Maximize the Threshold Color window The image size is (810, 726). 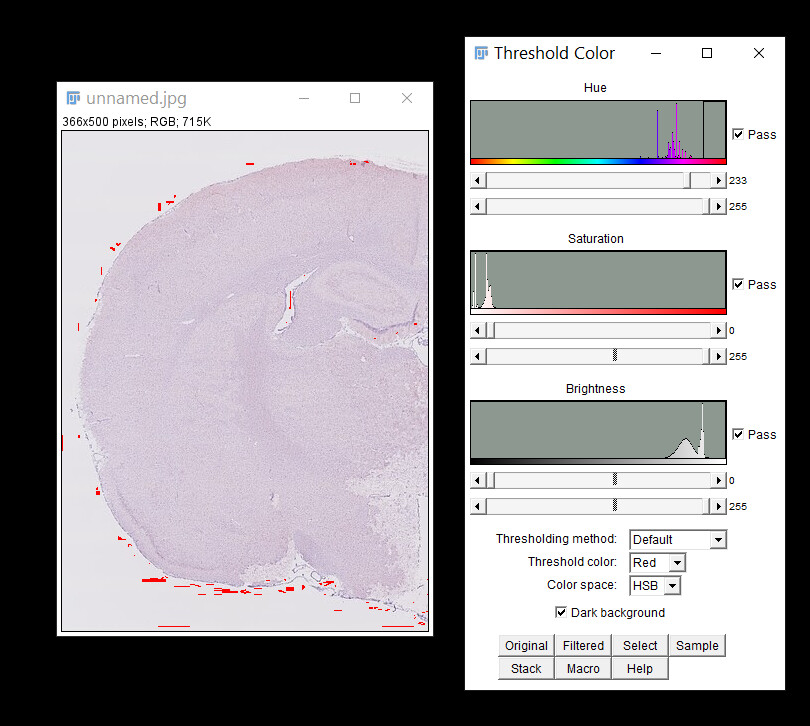tap(707, 53)
